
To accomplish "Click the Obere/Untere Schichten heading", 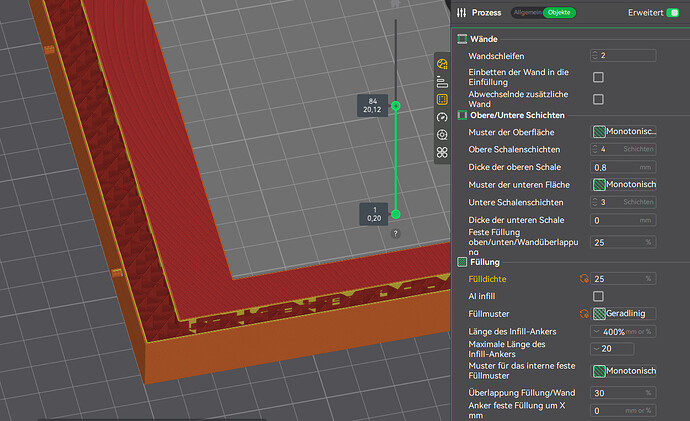I will click(517, 115).
